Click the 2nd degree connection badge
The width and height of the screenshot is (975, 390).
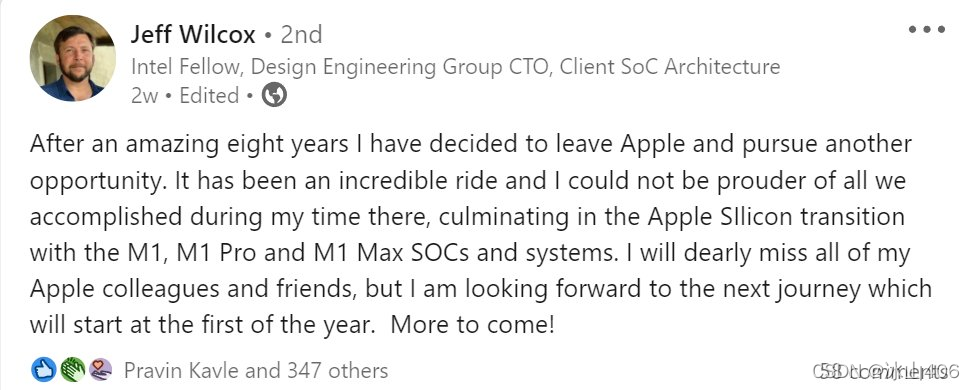302,35
